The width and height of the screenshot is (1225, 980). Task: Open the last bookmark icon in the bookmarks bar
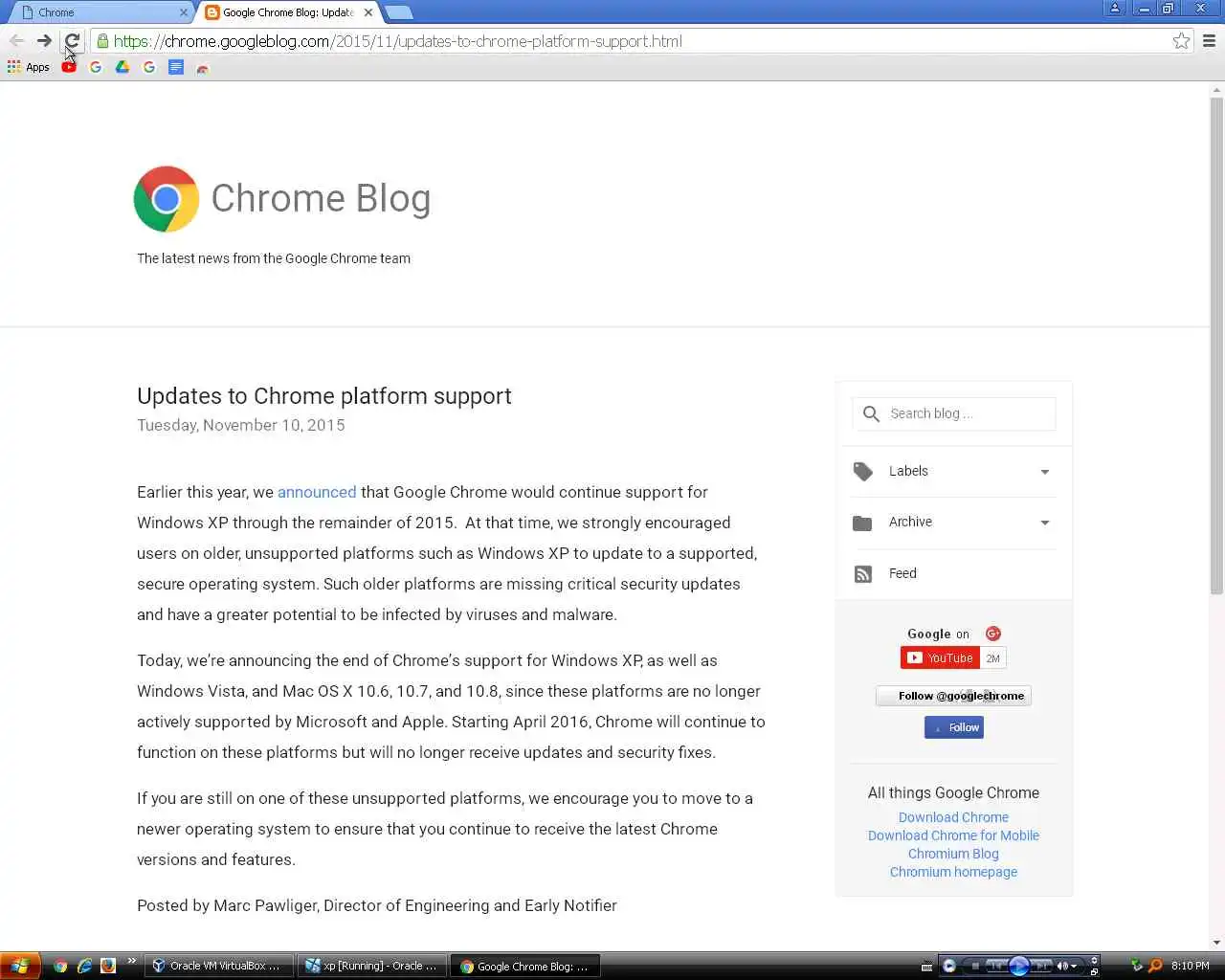coord(202,67)
